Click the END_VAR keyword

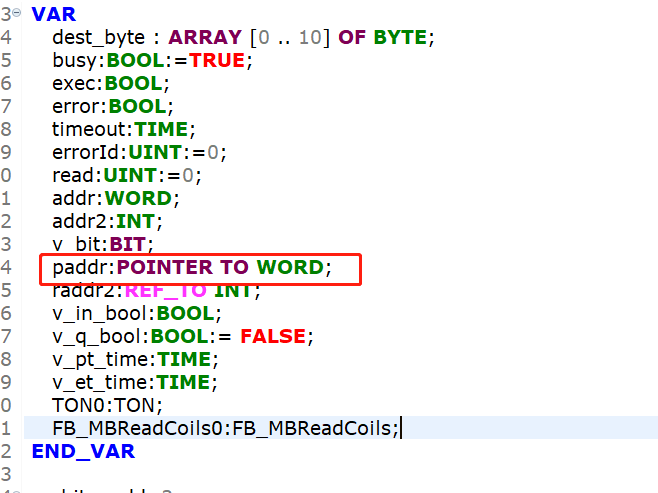[84, 451]
